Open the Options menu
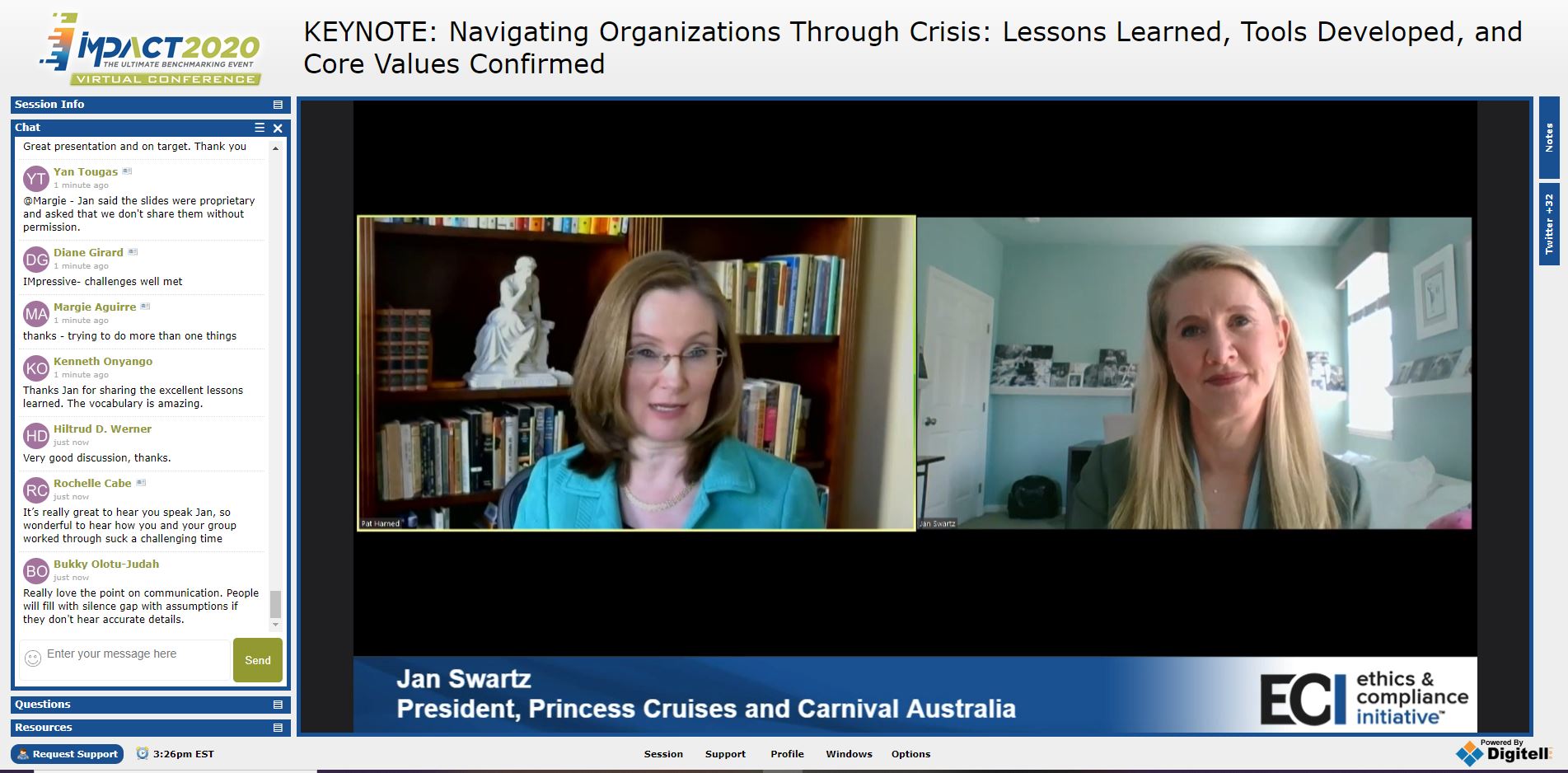This screenshot has height=773, width=1568. (910, 754)
